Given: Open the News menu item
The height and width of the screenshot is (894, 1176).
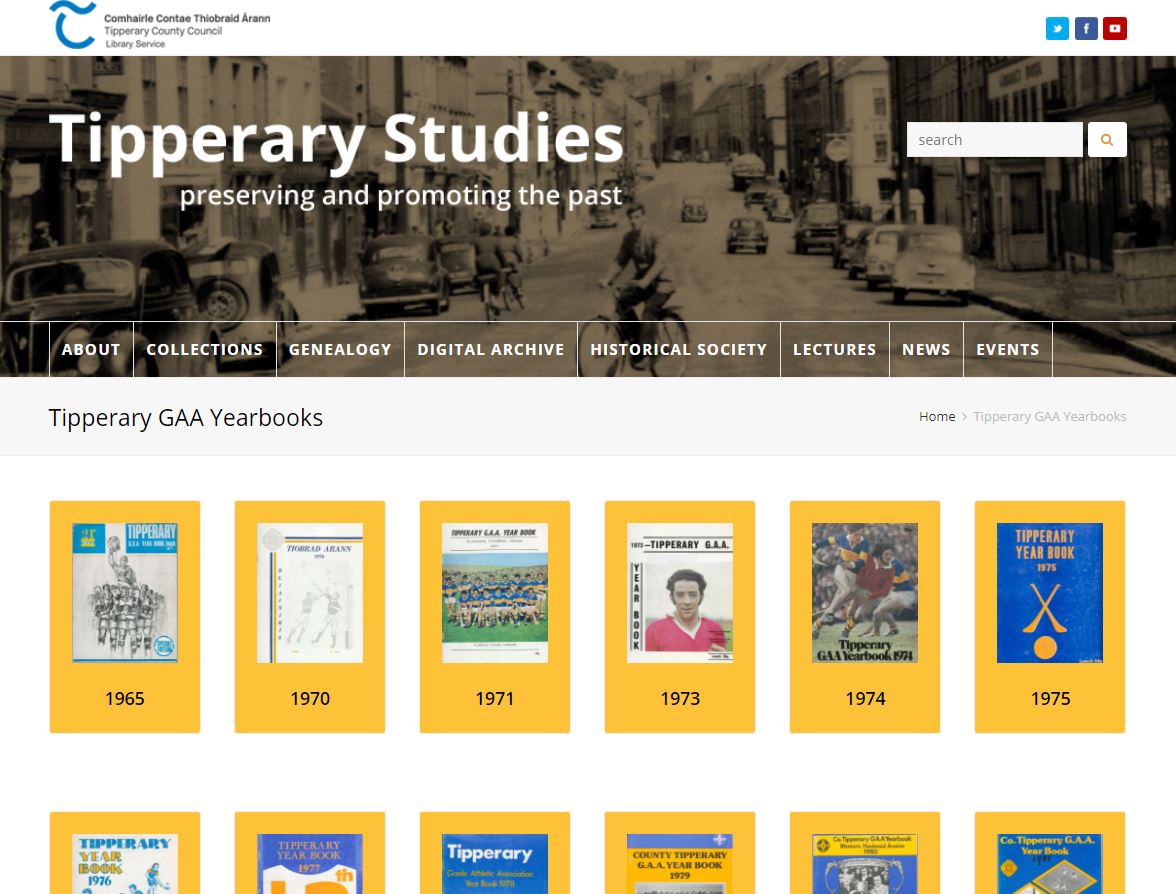Looking at the screenshot, I should tap(926, 349).
